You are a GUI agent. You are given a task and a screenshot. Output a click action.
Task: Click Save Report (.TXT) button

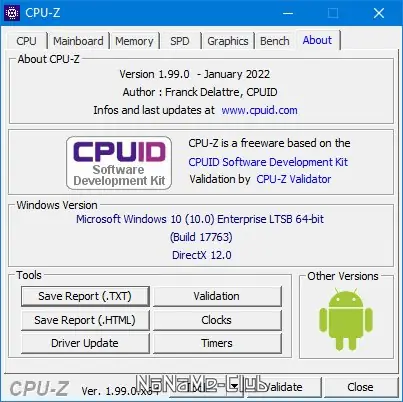[85, 296]
